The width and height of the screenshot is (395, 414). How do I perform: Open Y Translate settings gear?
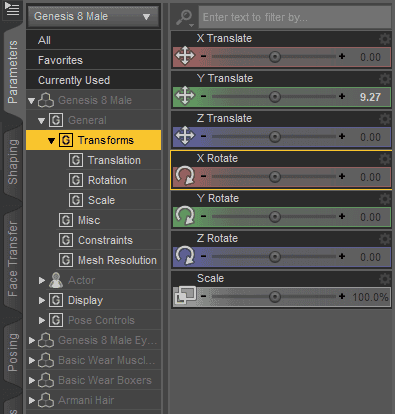point(385,79)
